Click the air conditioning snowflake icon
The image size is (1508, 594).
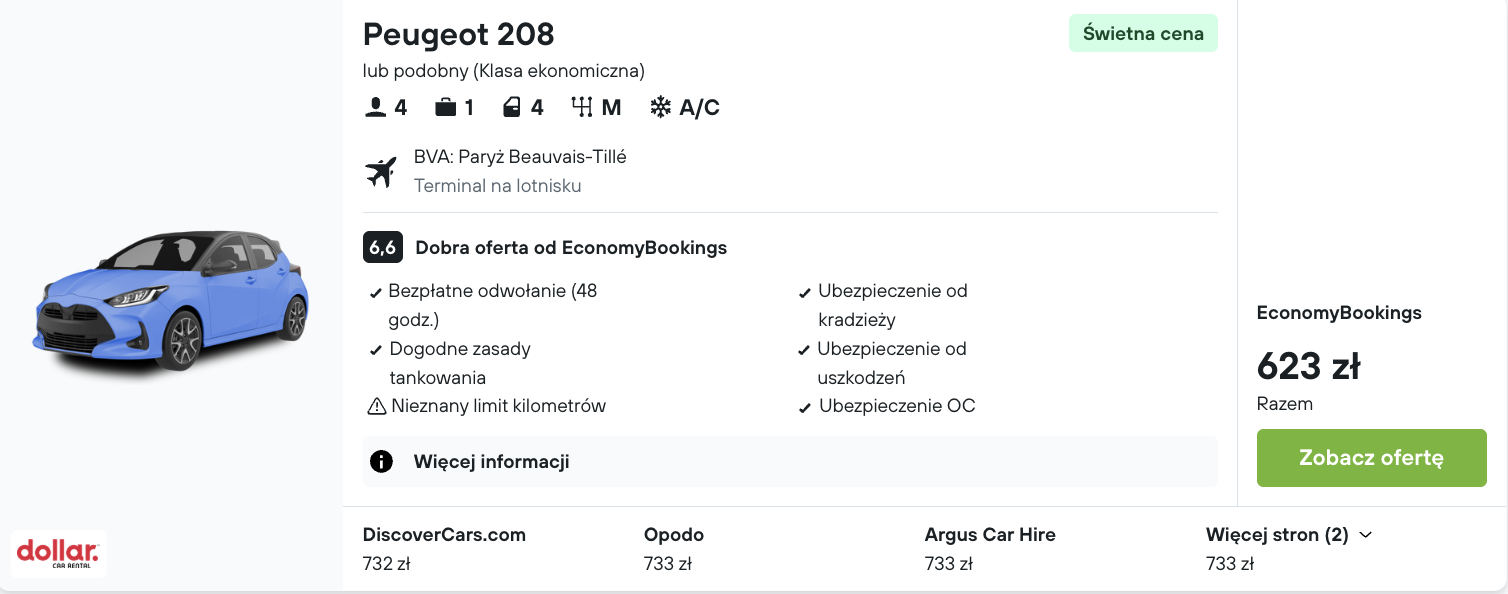click(x=661, y=107)
